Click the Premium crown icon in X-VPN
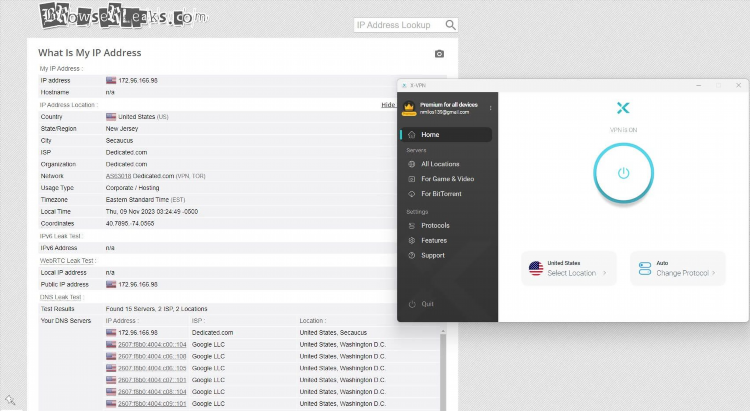 tap(409, 108)
